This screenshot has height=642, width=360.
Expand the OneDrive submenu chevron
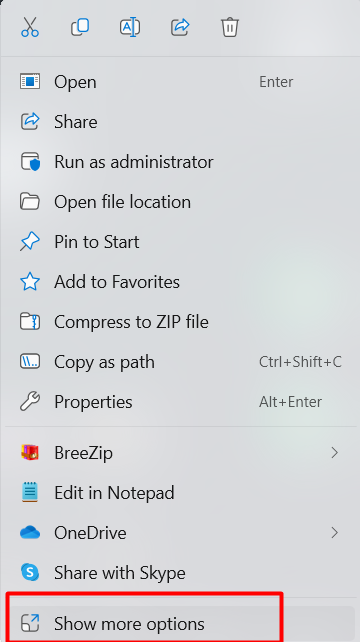pos(335,533)
